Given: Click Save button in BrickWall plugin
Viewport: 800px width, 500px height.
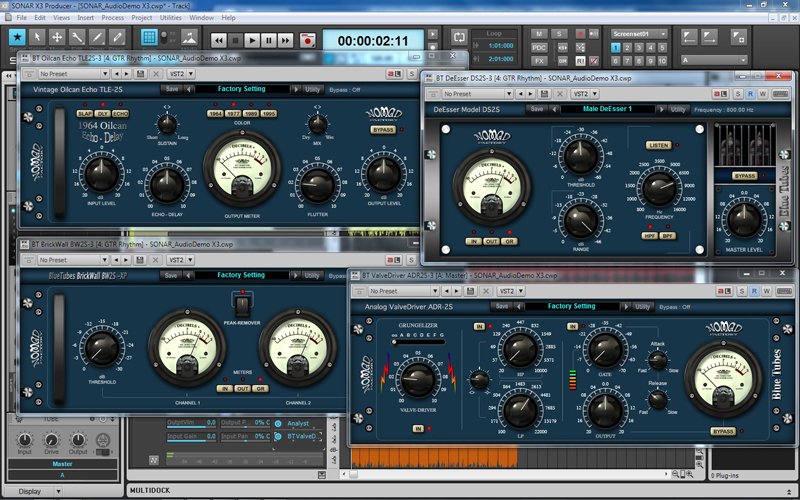Looking at the screenshot, I should coord(171,276).
